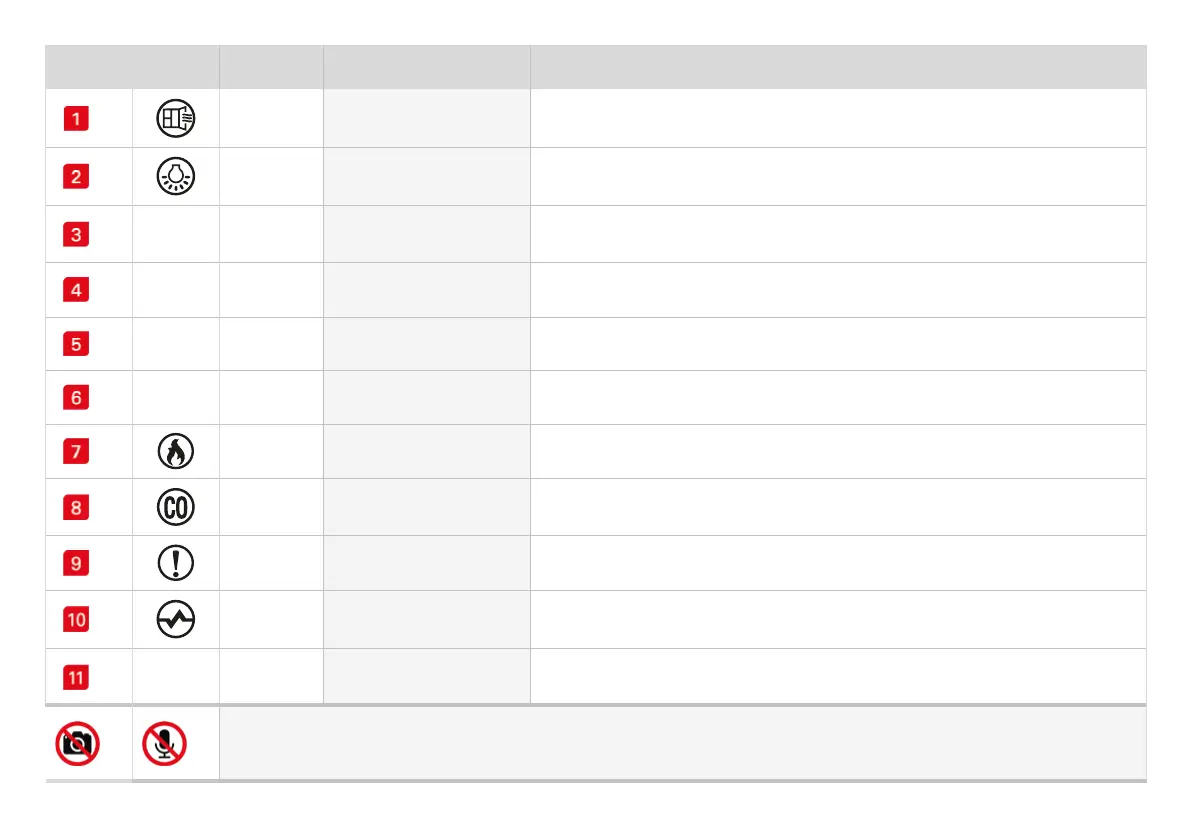Select the red number 1 badge

click(77, 119)
